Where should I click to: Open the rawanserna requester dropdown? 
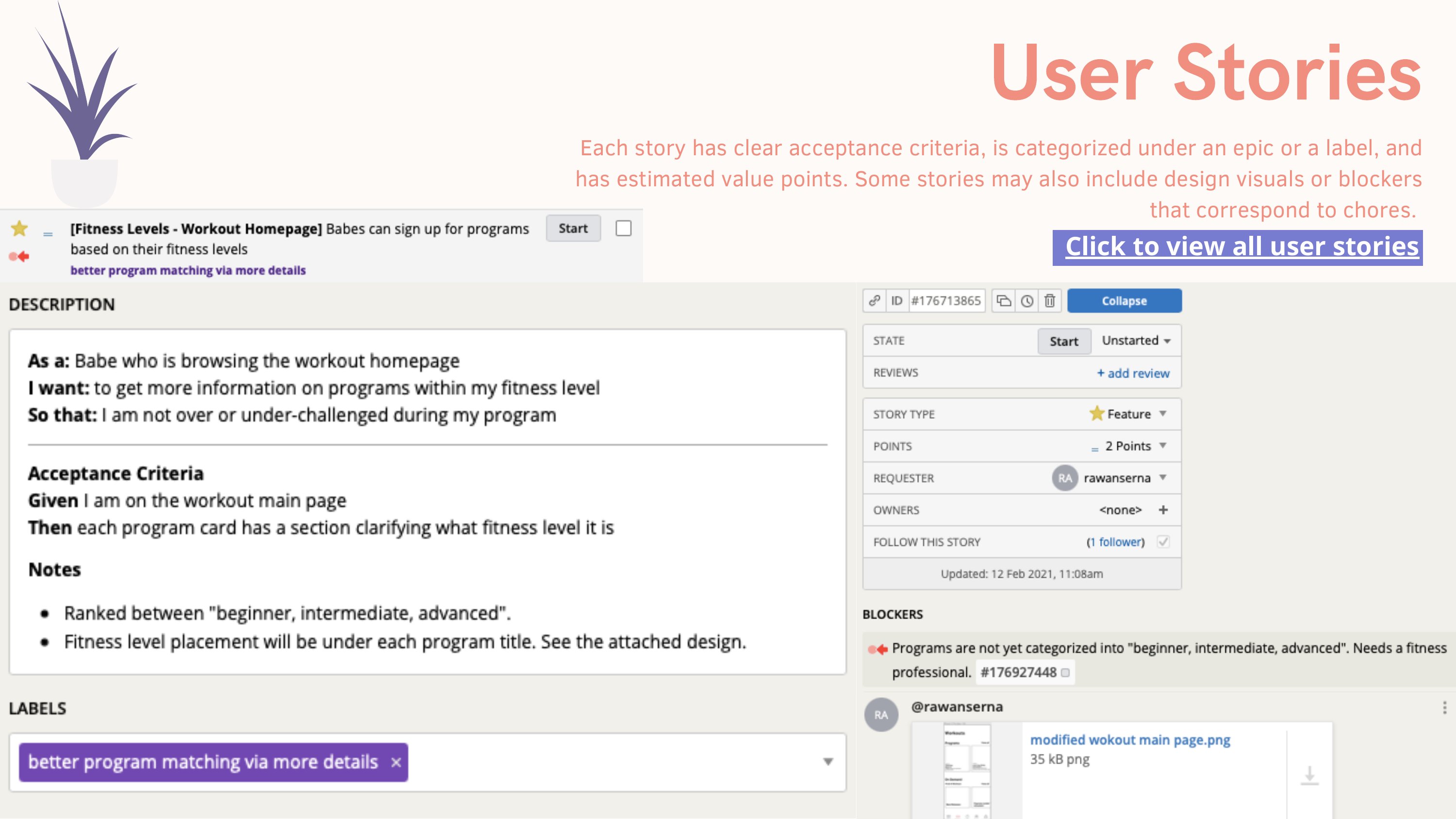(x=1163, y=478)
